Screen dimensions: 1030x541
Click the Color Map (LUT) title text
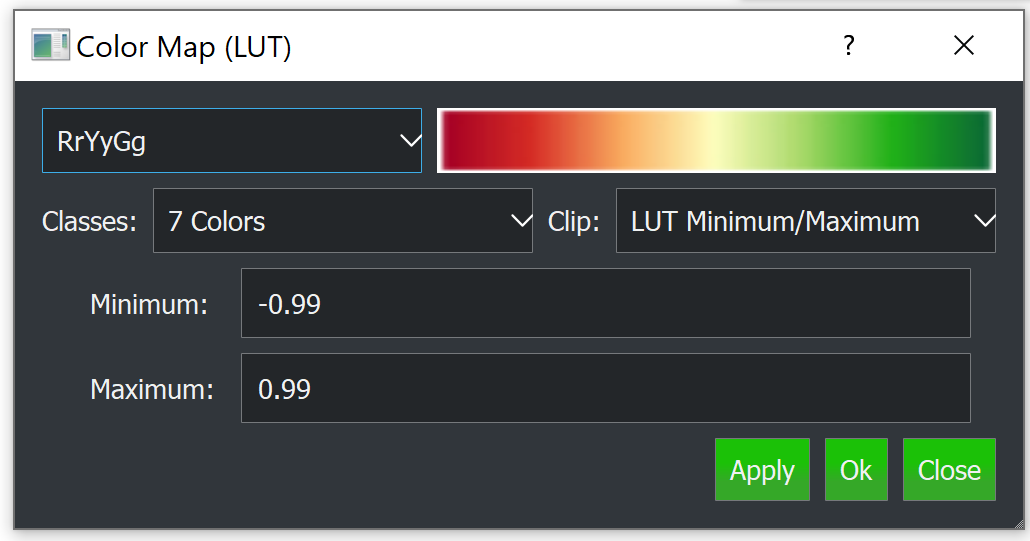(184, 47)
